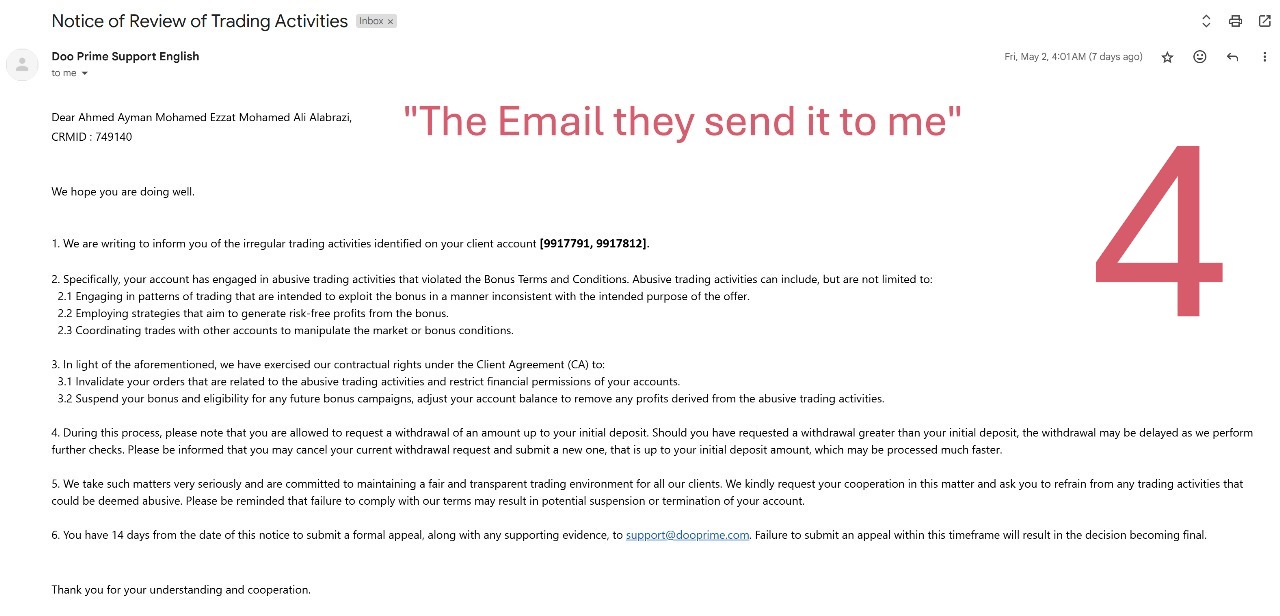Star this email from Doo Prime
1280x616 pixels.
pos(1167,57)
